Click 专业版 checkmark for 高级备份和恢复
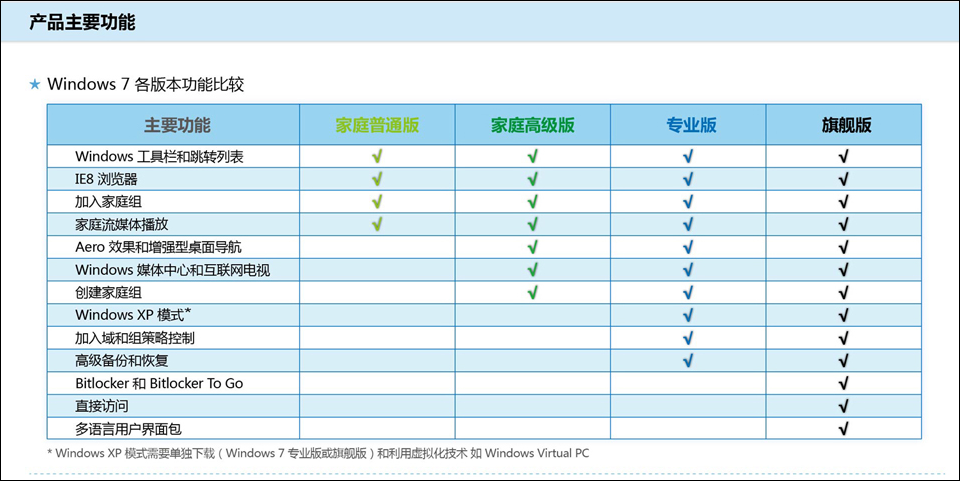The width and height of the screenshot is (960, 481). tap(688, 360)
